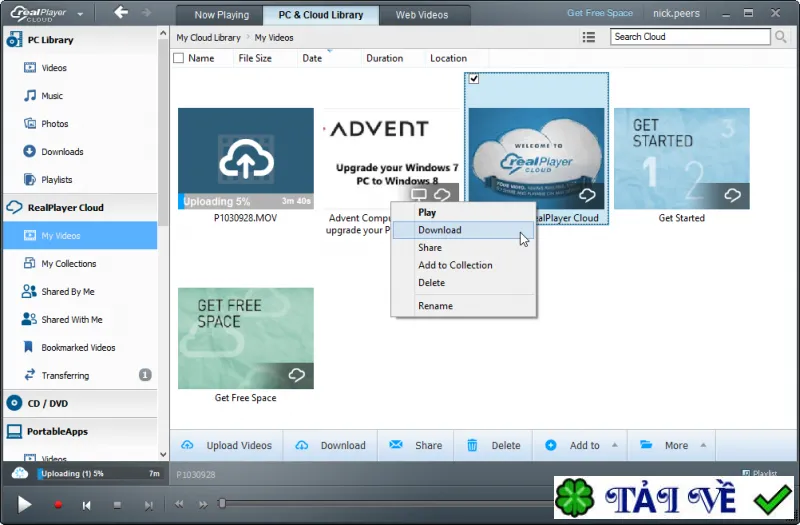Screen dimensions: 800x525
Task: Uncheck the selected RealPlayer Cloud video checkbox
Action: 474,79
